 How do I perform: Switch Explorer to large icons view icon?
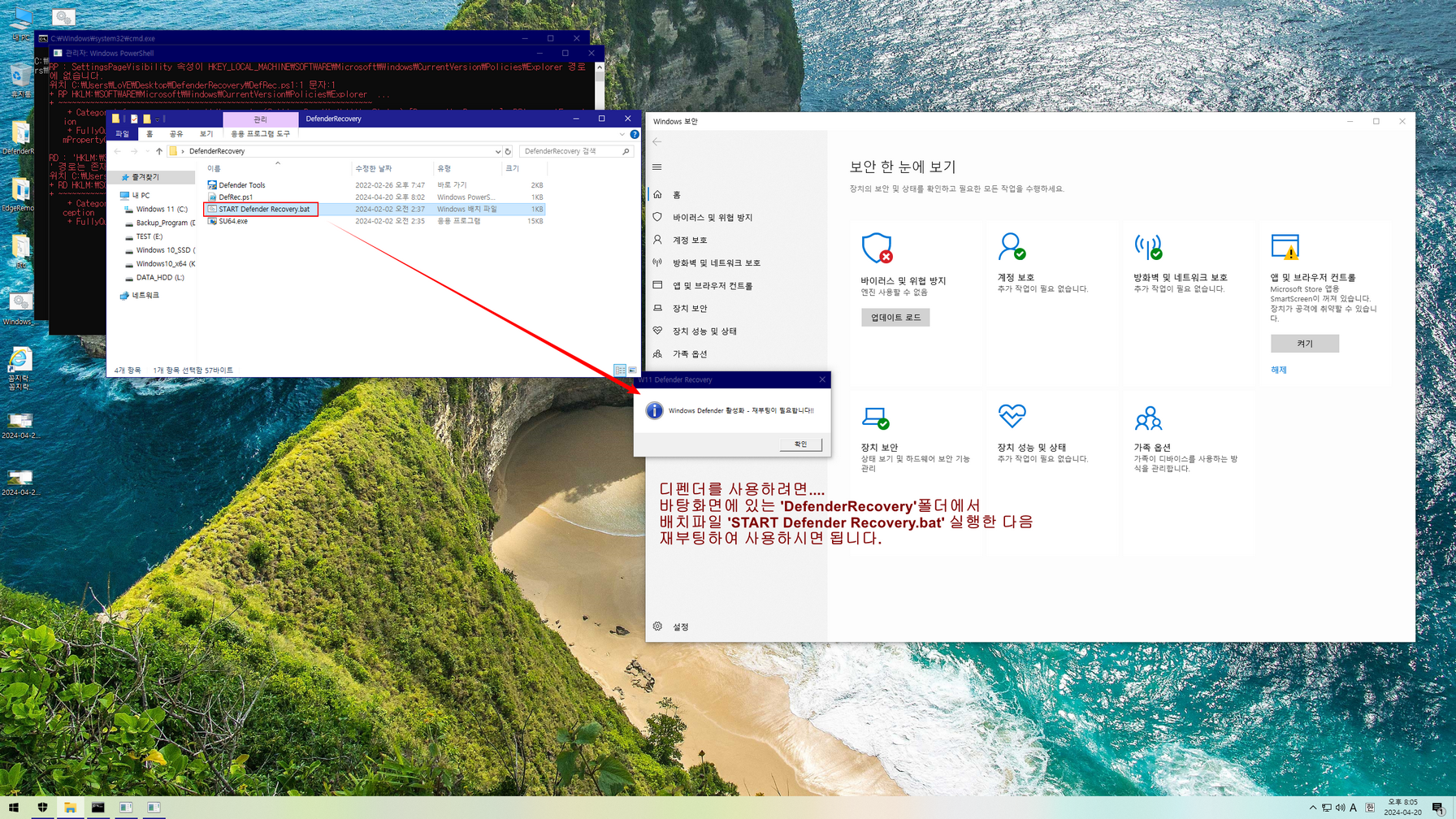coord(632,370)
